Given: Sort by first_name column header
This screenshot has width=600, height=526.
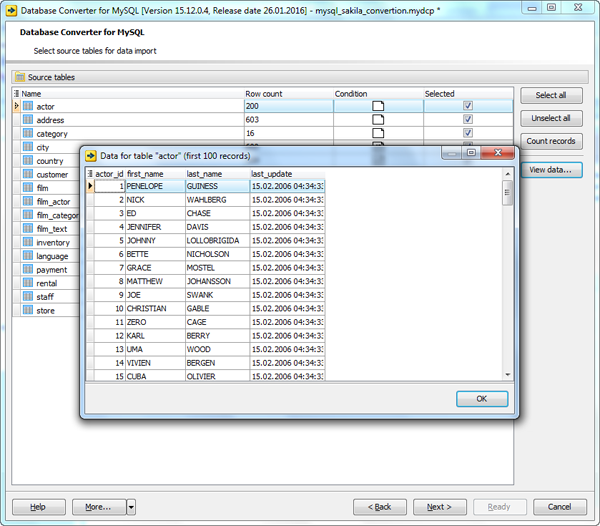Looking at the screenshot, I should point(155,174).
